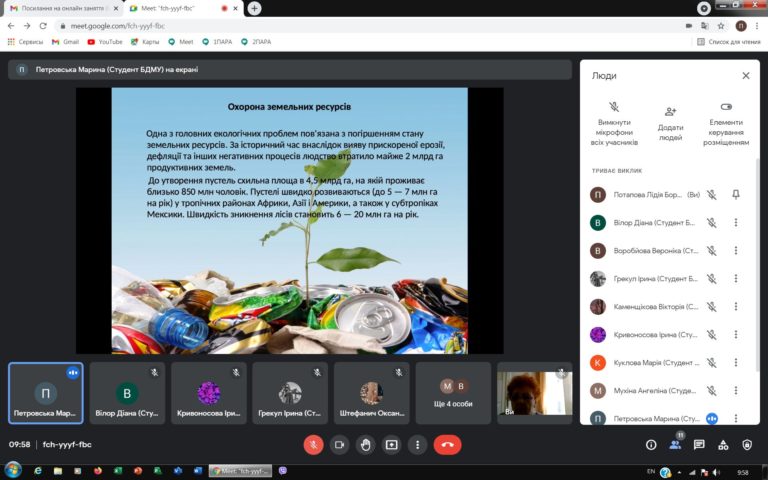Image resolution: width=768 pixels, height=480 pixels.
Task: Pin Потапова Лідія with pin icon
Action: (x=736, y=194)
